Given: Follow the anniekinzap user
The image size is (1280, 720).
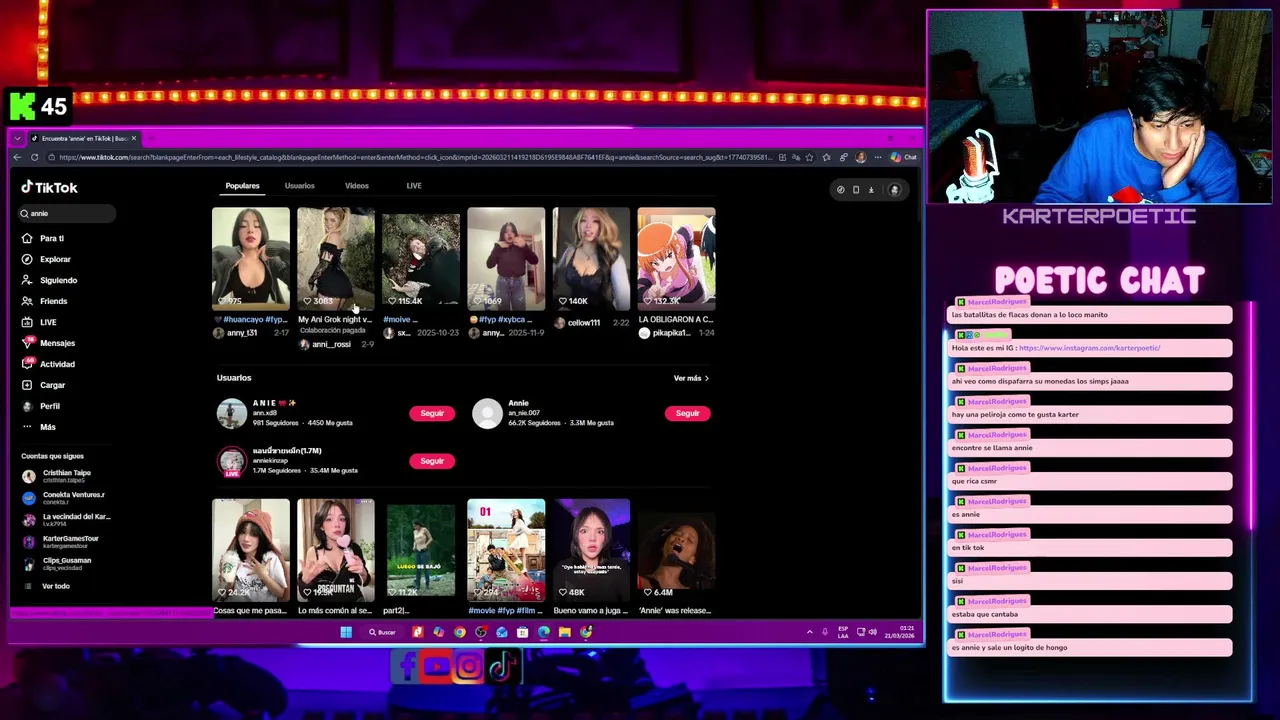Looking at the screenshot, I should point(432,461).
